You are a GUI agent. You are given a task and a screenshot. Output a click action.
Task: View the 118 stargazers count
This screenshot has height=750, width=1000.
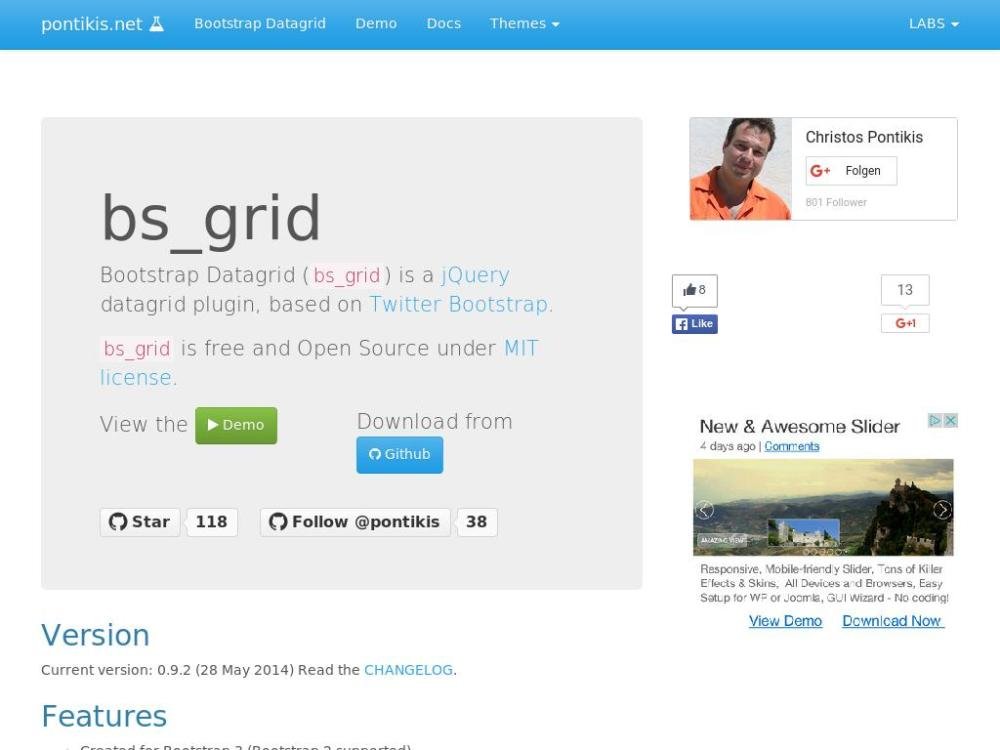pyautogui.click(x=211, y=522)
